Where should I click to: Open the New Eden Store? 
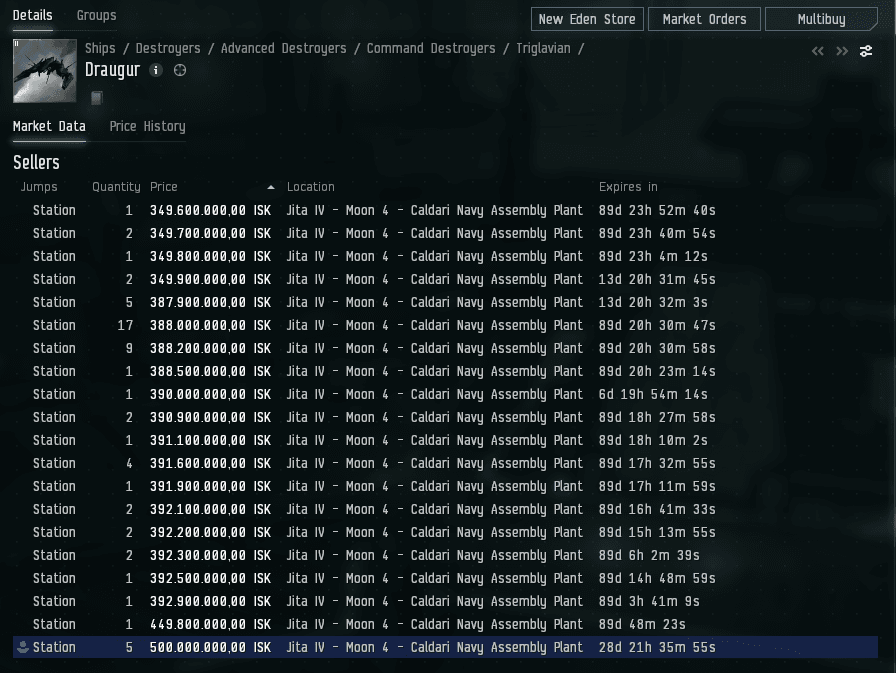click(586, 19)
